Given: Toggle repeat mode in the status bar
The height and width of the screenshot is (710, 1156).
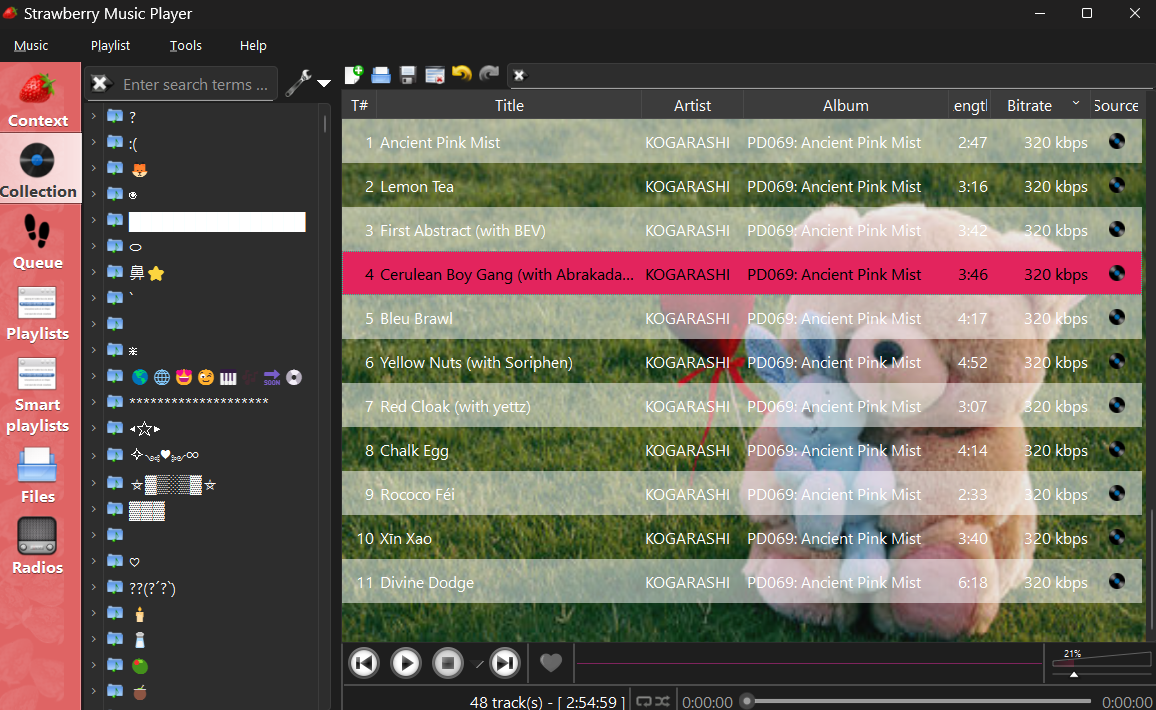Looking at the screenshot, I should pos(644,701).
